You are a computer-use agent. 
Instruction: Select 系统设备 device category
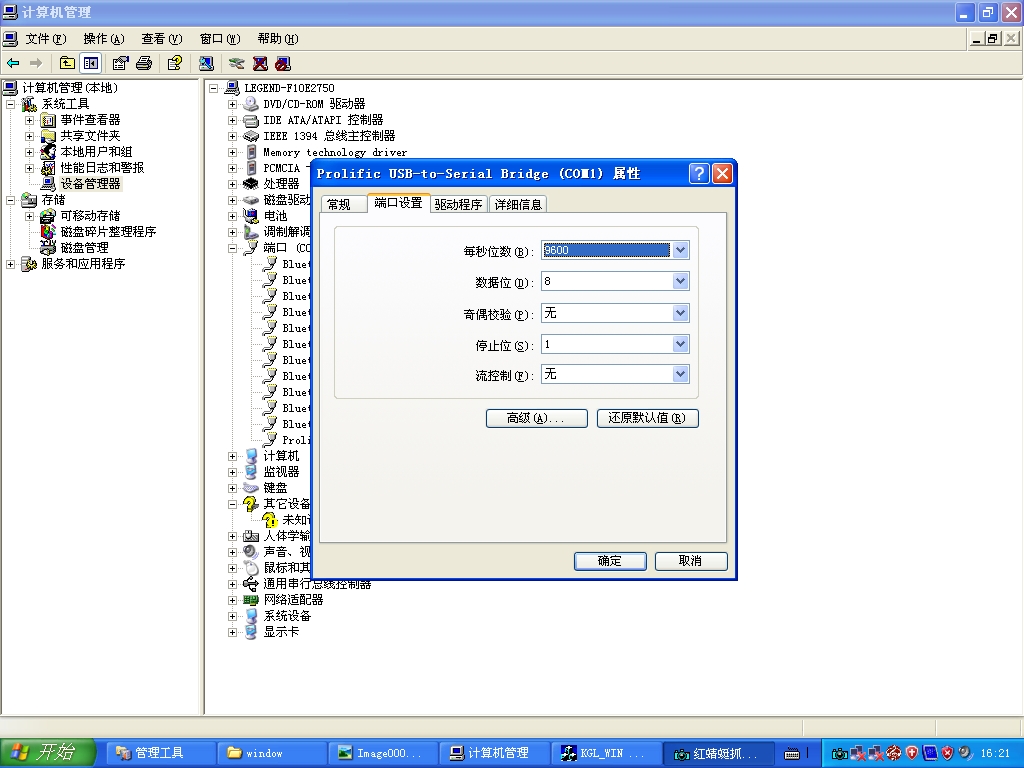tap(287, 616)
